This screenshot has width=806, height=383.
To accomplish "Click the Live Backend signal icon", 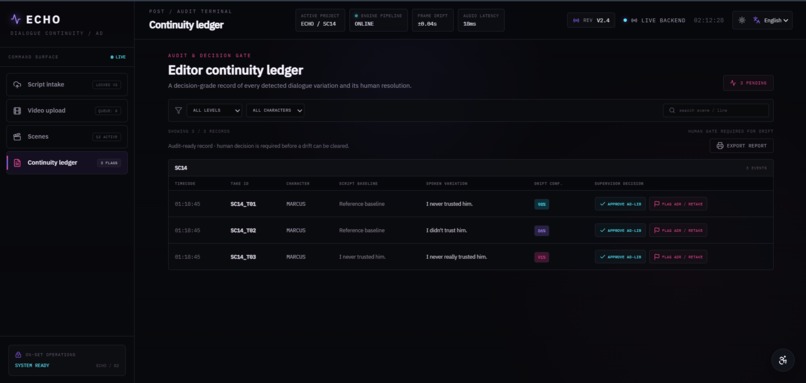I will pos(634,21).
